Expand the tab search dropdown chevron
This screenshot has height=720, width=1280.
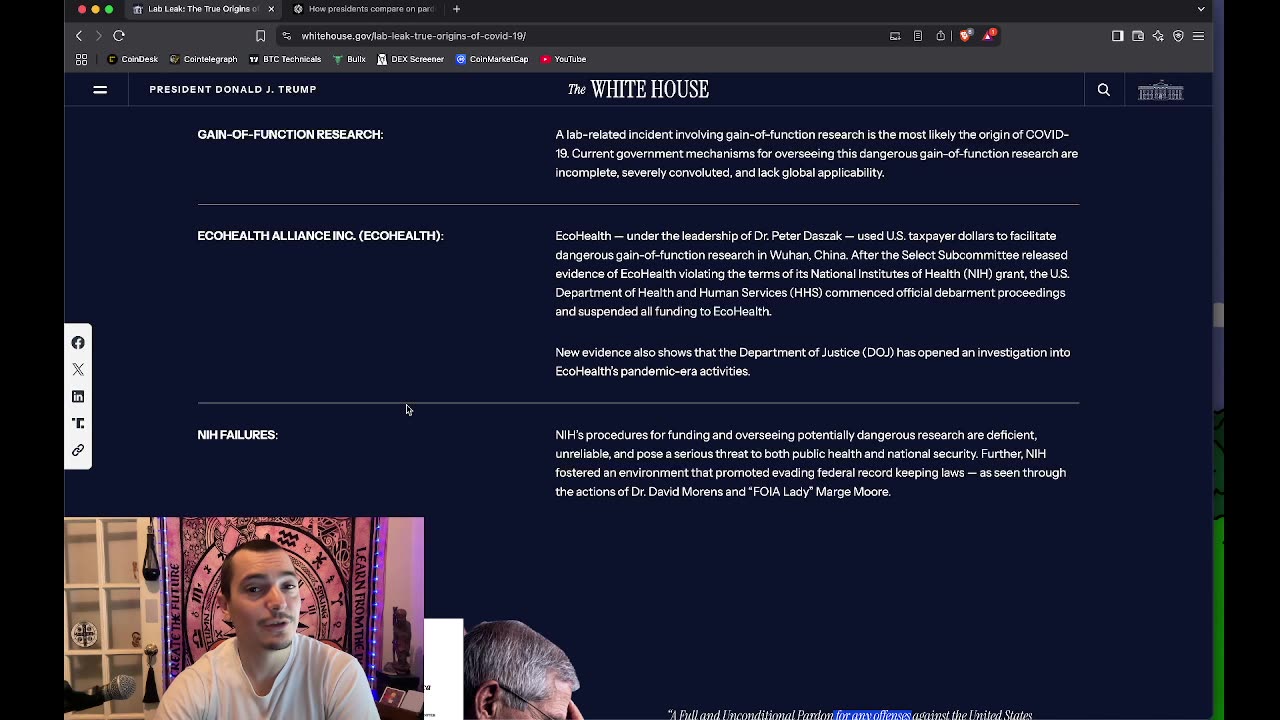[x=1201, y=9]
